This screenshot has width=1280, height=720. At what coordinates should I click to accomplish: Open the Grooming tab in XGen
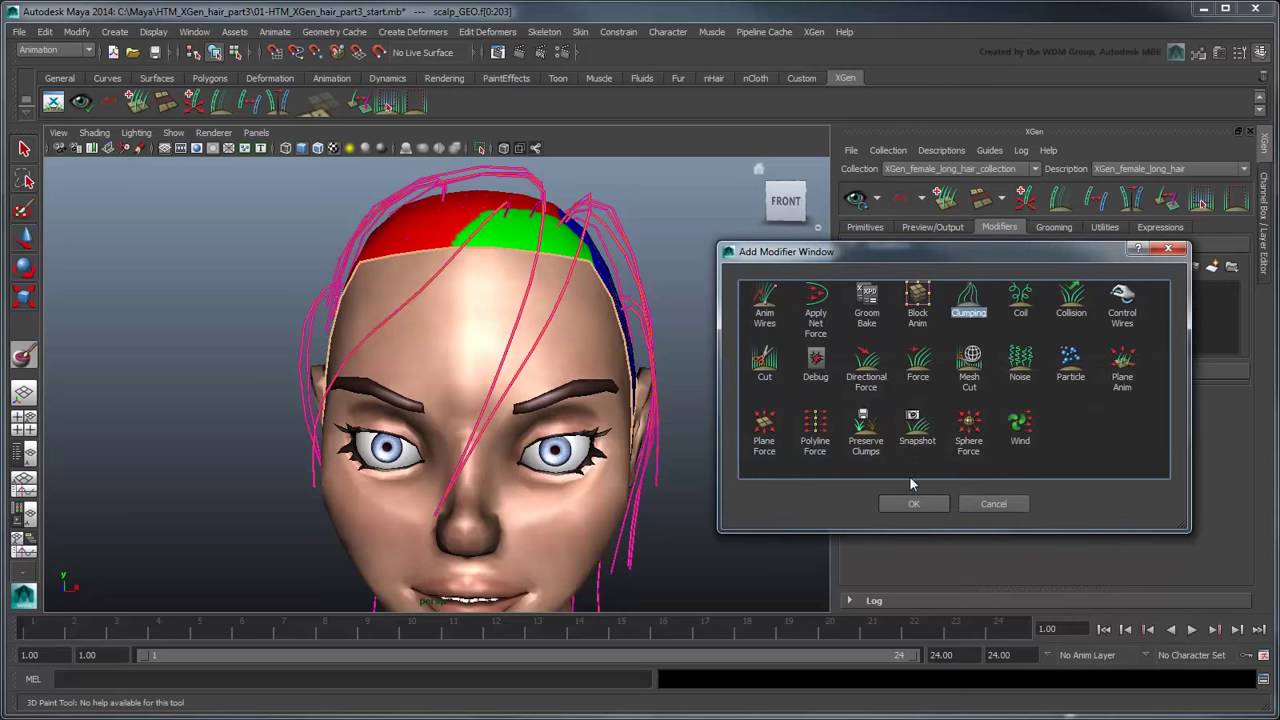click(1053, 227)
